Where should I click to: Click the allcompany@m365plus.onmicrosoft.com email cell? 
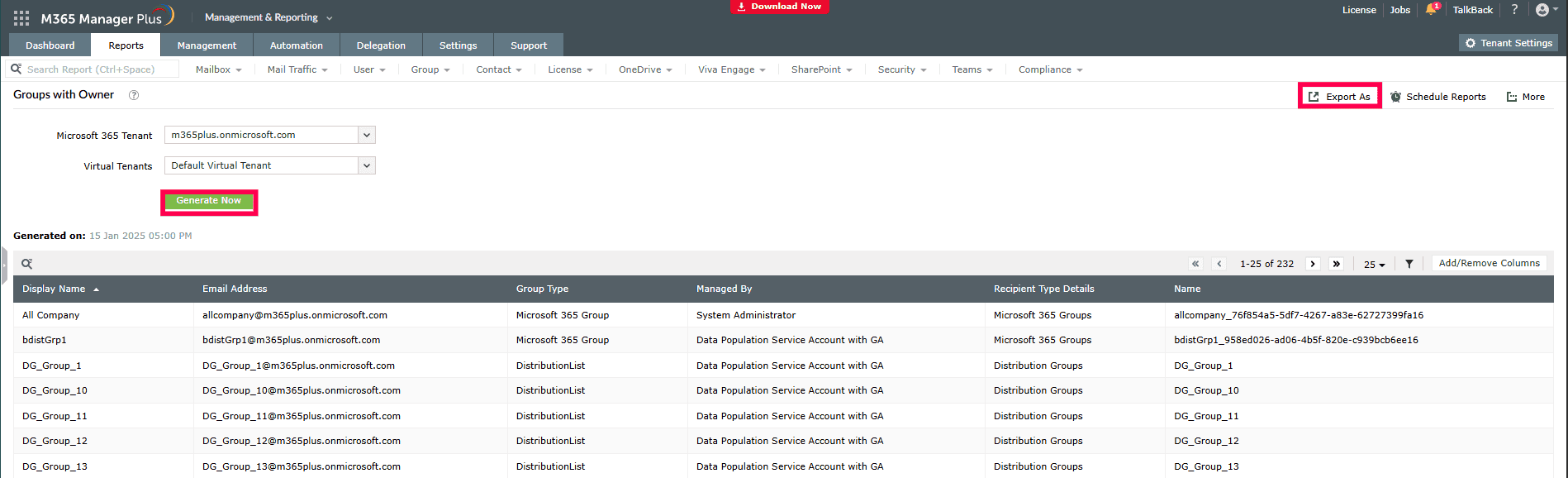coord(295,315)
